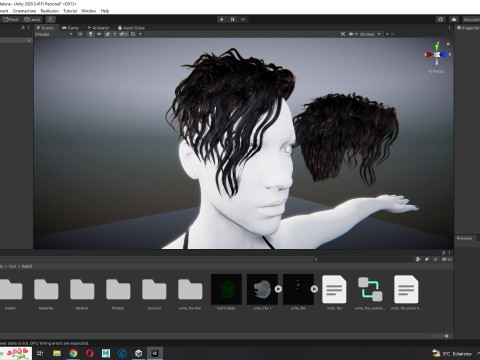Click the blue Z axis of the orientation gizmo
This screenshot has height=360, width=480.
(x=444, y=54)
